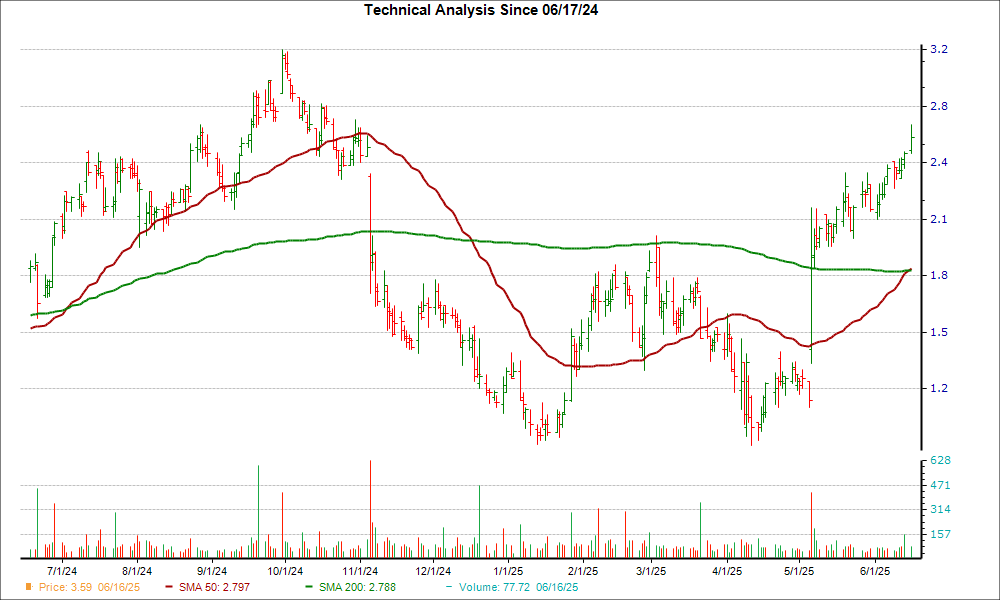Click the latest price bar near 2.6

(x=912, y=138)
